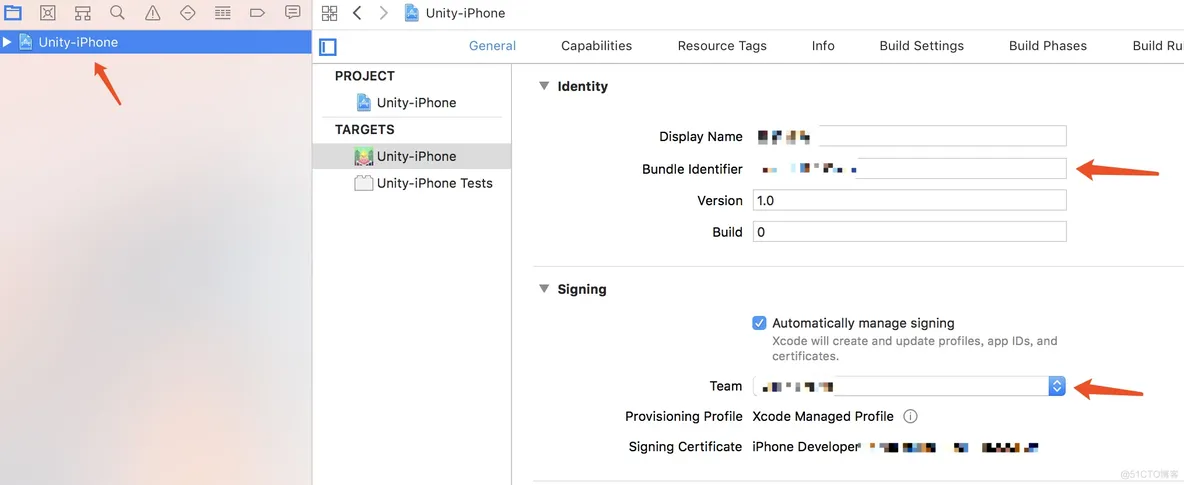Open the Symbol navigator

point(82,12)
